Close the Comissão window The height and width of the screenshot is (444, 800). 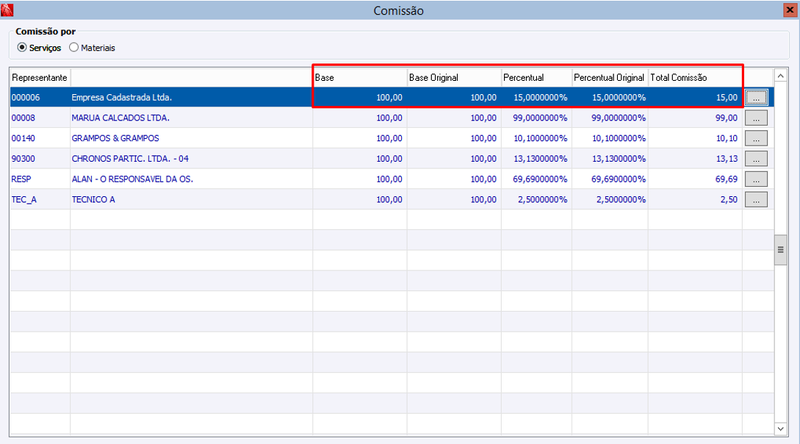[790, 10]
